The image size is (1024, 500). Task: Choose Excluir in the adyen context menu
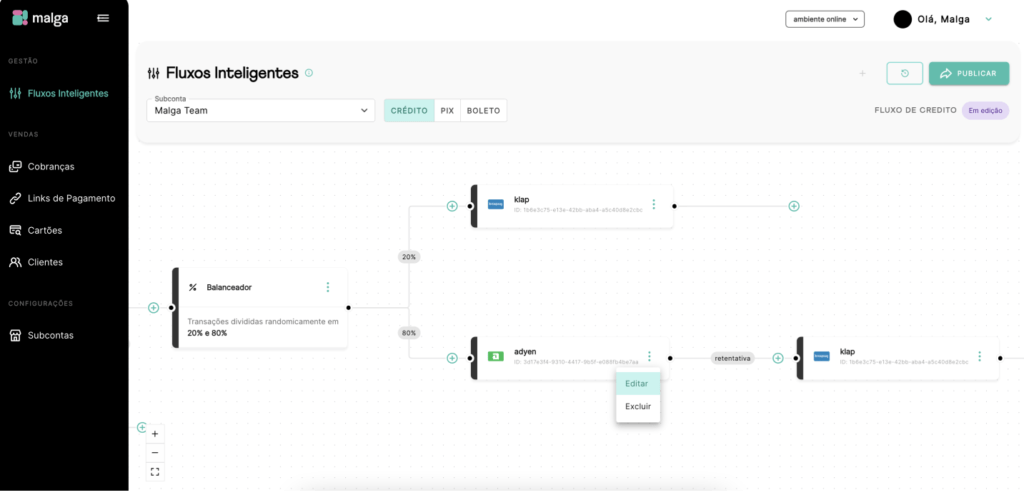coord(637,406)
